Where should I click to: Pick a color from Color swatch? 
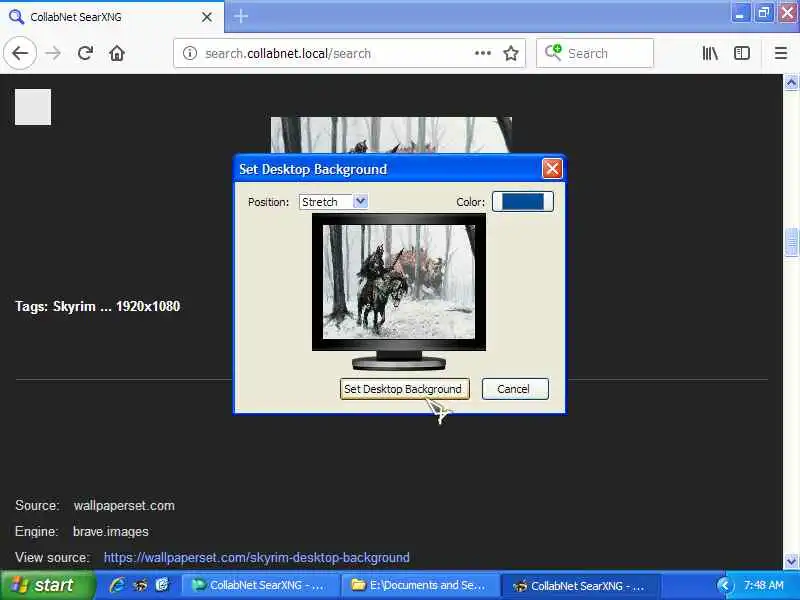pos(522,202)
